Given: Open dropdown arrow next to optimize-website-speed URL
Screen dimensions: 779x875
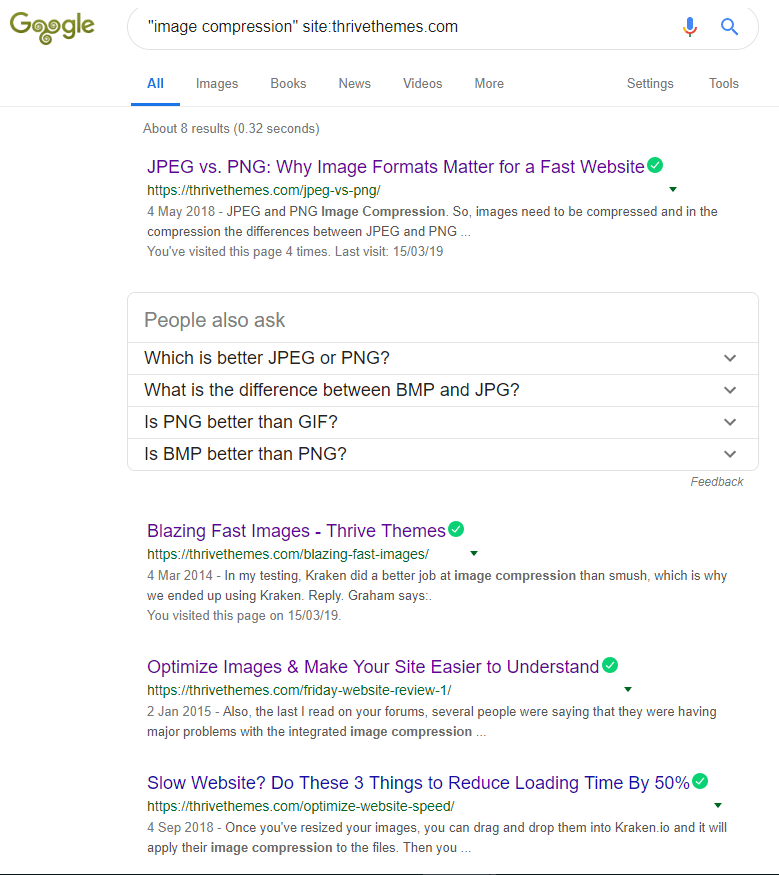Looking at the screenshot, I should (718, 805).
